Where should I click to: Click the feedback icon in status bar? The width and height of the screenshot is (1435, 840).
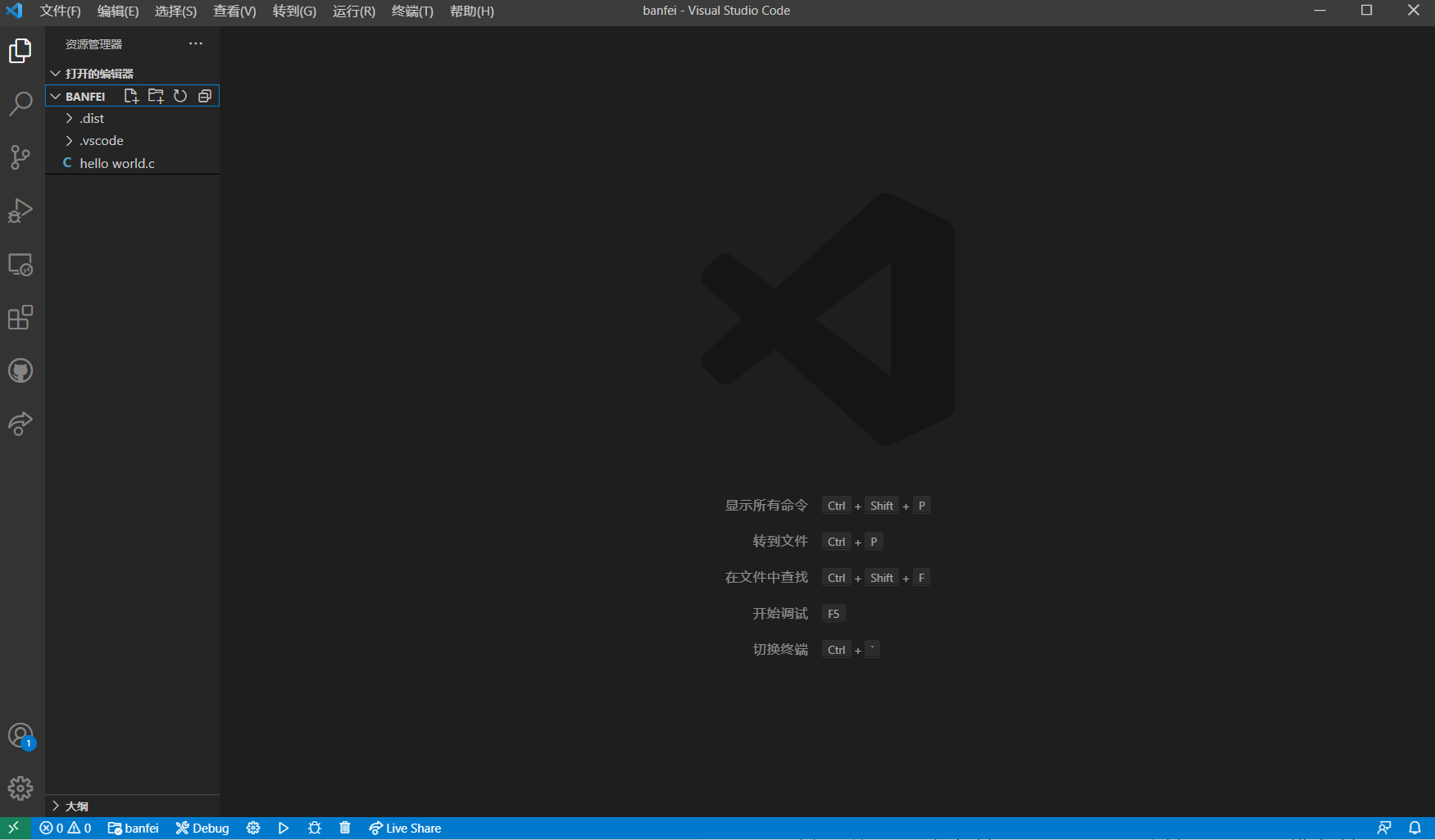tap(1384, 828)
